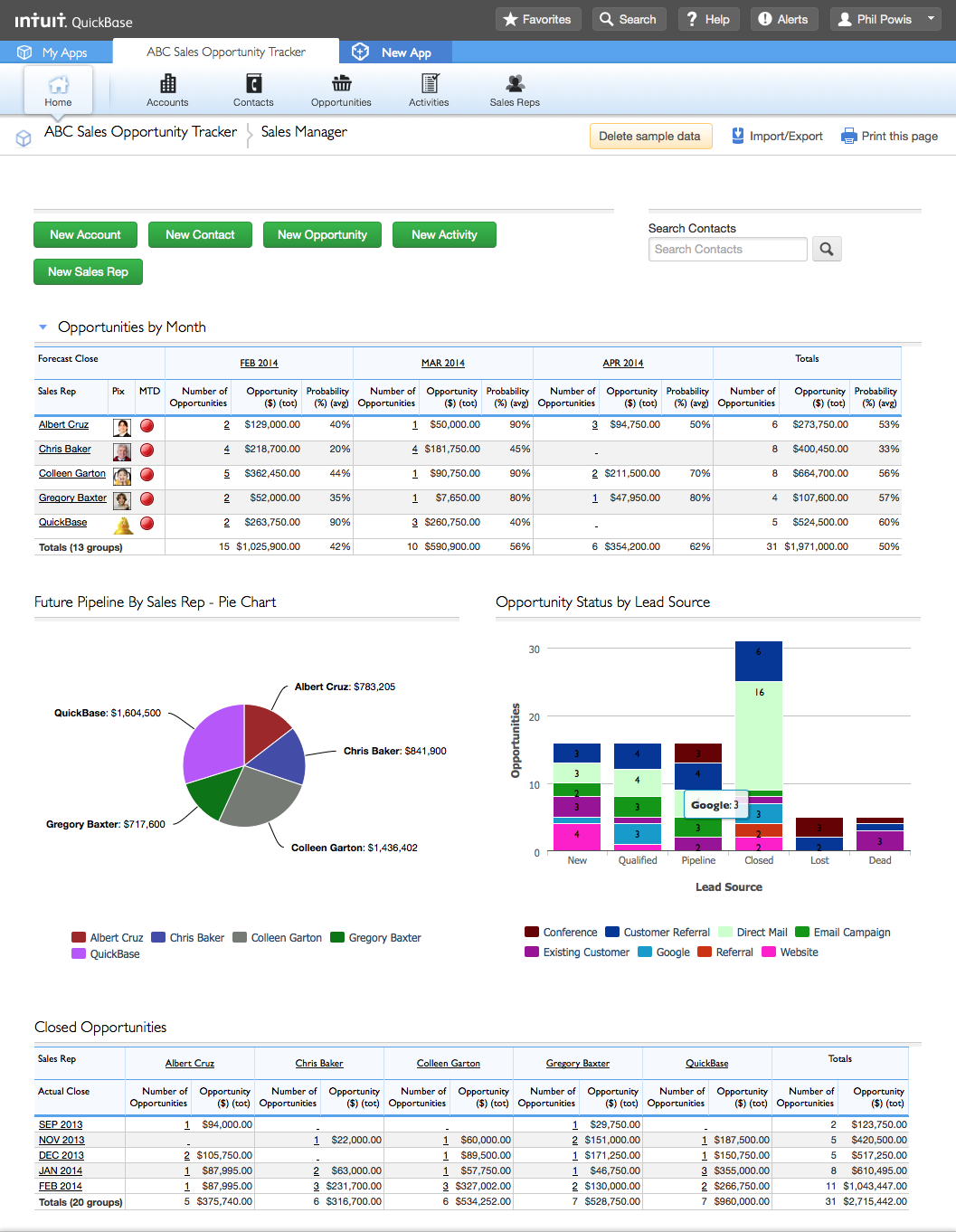956x1232 pixels.
Task: Click the New App plus icon
Action: click(360, 52)
